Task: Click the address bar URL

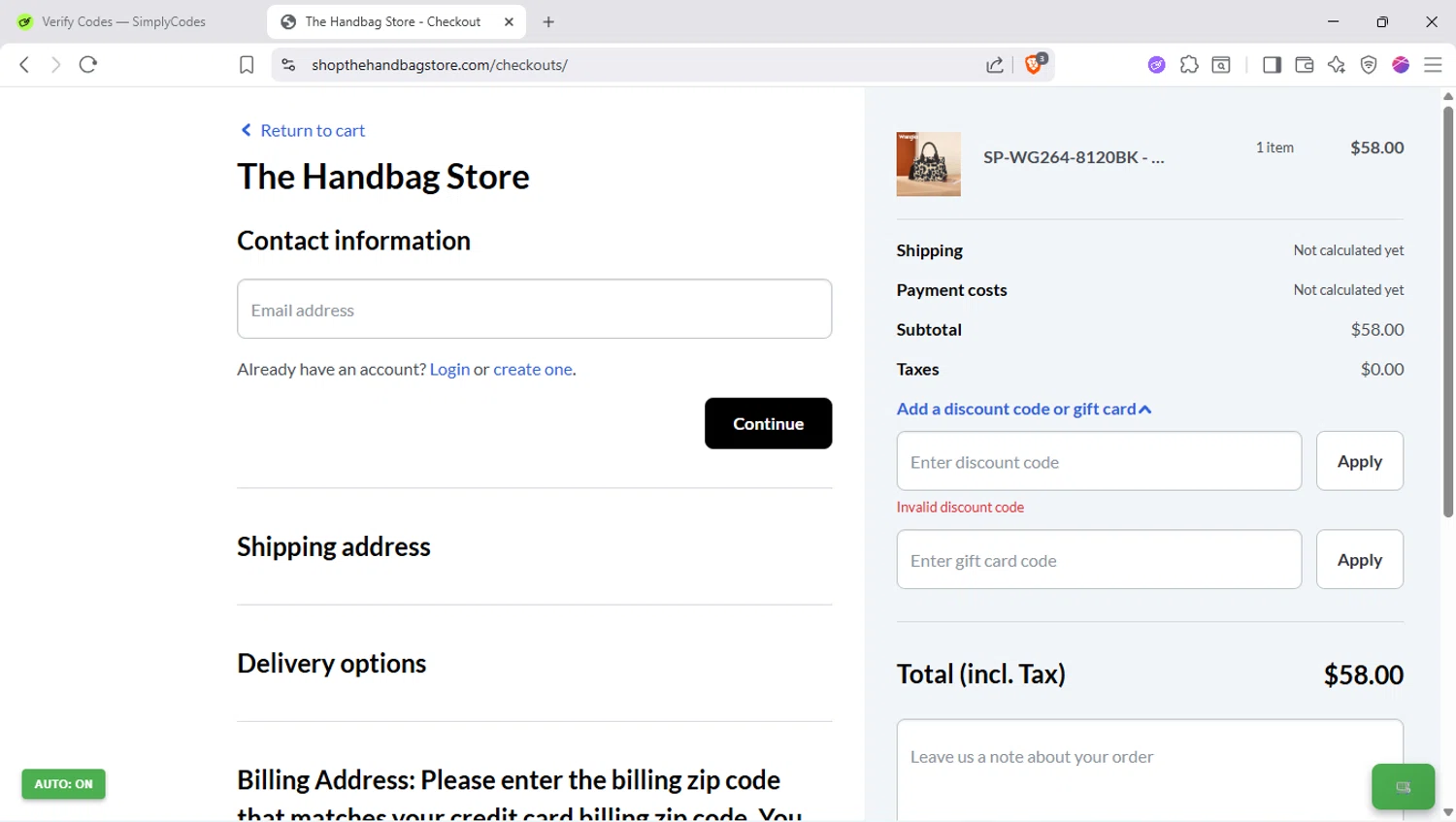Action: pos(440,65)
